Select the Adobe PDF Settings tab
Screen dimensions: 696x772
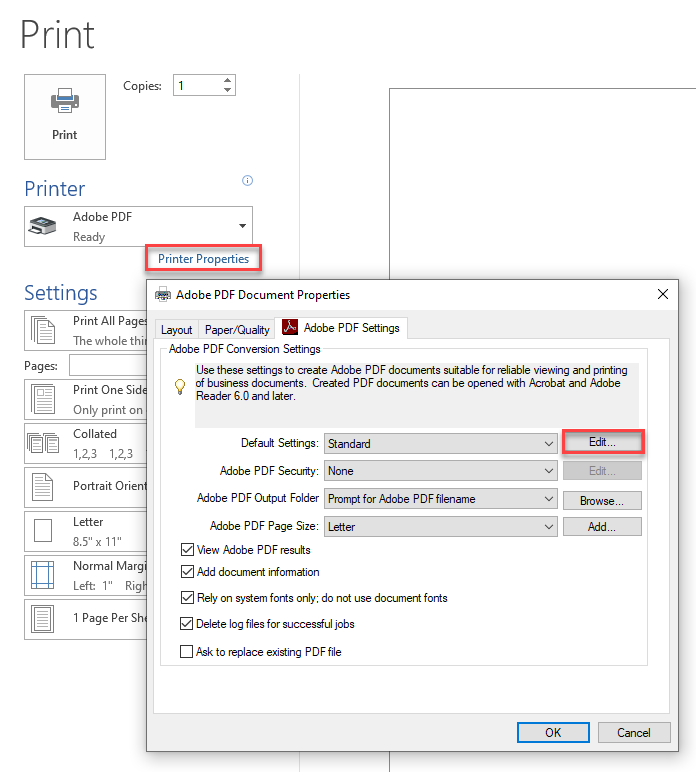[341, 328]
